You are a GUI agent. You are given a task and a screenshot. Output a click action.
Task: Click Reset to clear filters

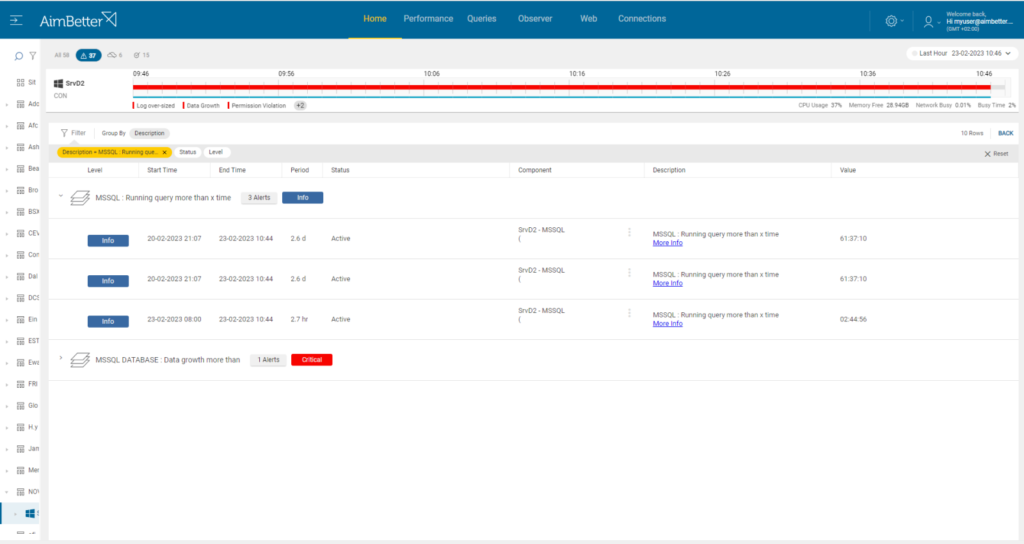pyautogui.click(x=997, y=154)
